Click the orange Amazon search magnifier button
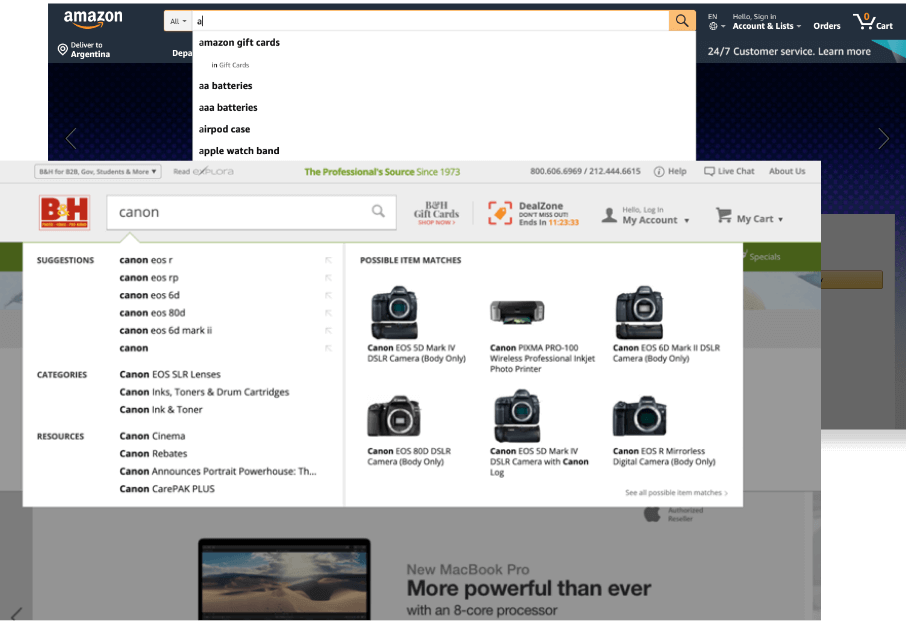This screenshot has width=906, height=621. click(x=682, y=21)
